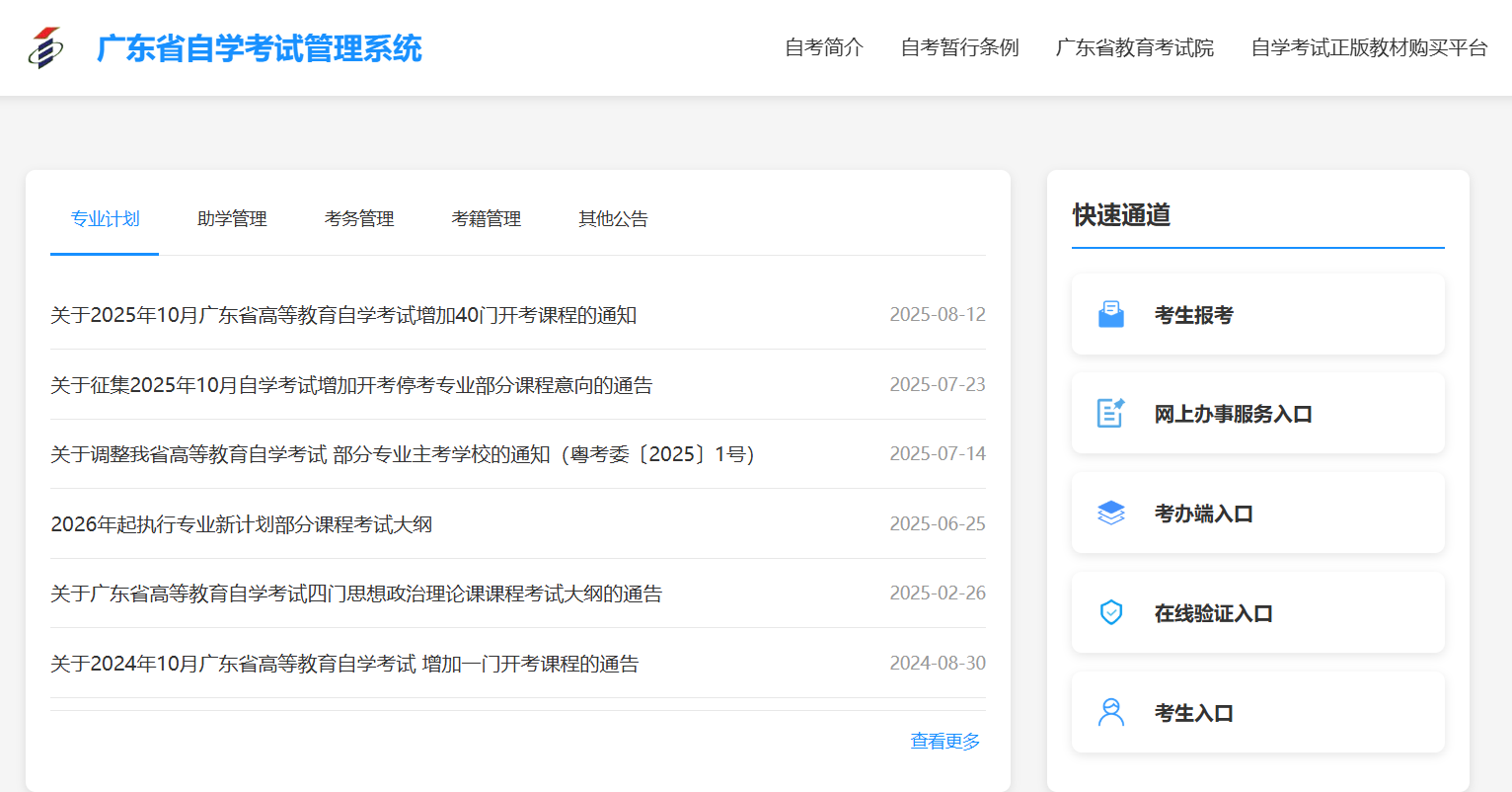
Task: Switch to the 考务管理 tab
Action: 358,219
